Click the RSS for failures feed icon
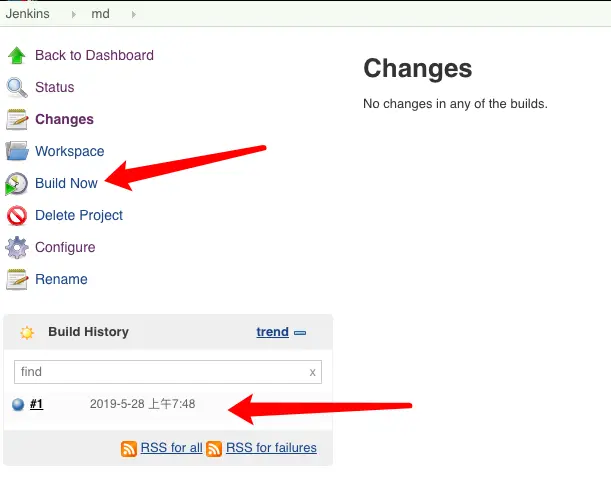Image resolution: width=611 pixels, height=490 pixels. 214,449
